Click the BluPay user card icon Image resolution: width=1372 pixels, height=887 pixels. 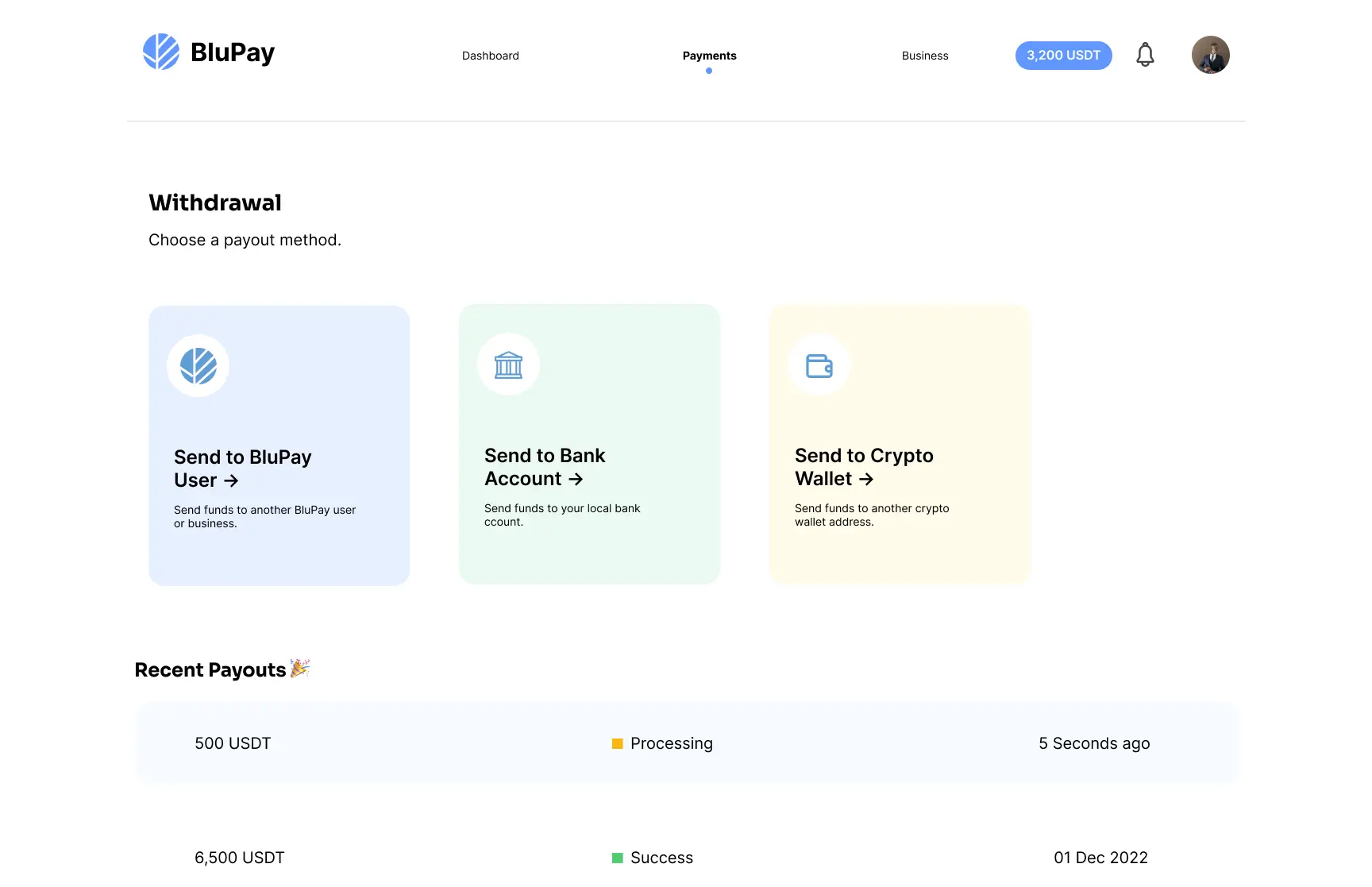(198, 365)
